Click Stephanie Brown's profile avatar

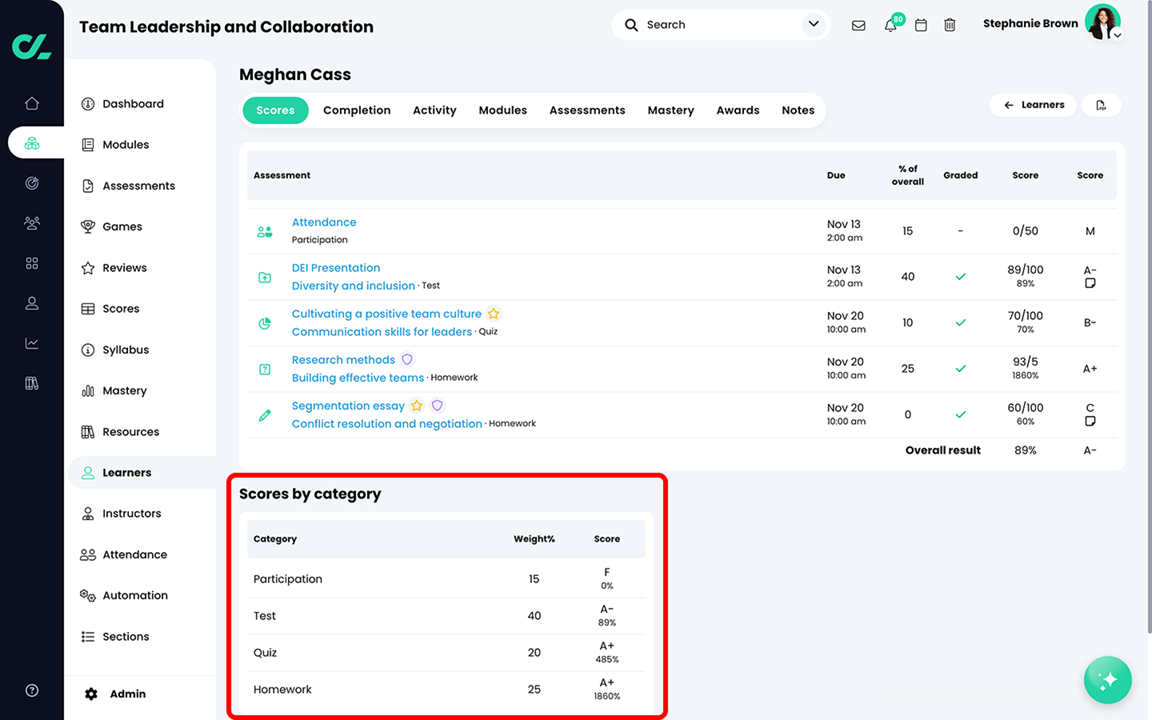pyautogui.click(x=1102, y=22)
